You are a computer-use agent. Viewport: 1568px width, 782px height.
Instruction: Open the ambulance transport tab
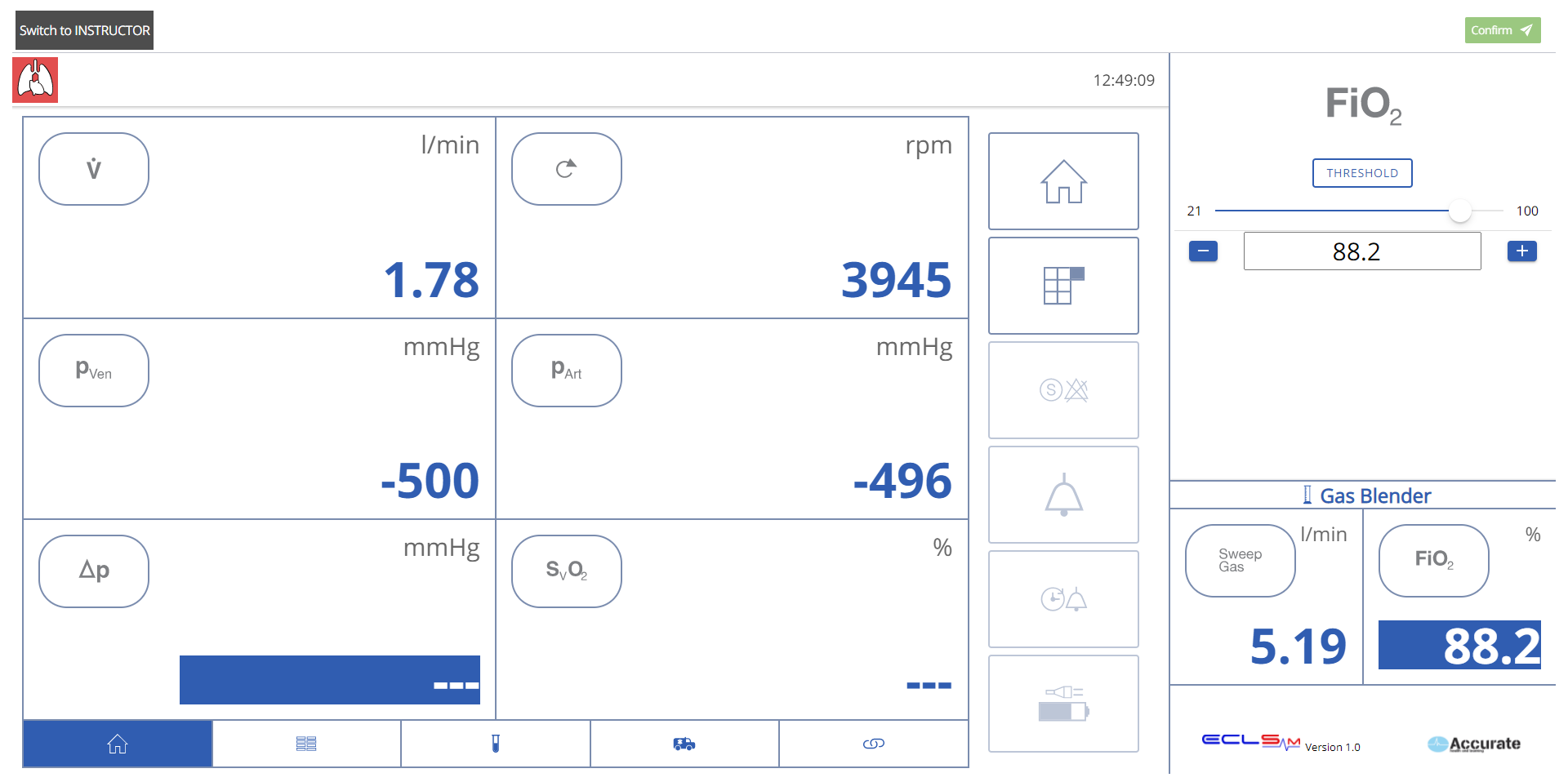pyautogui.click(x=684, y=744)
